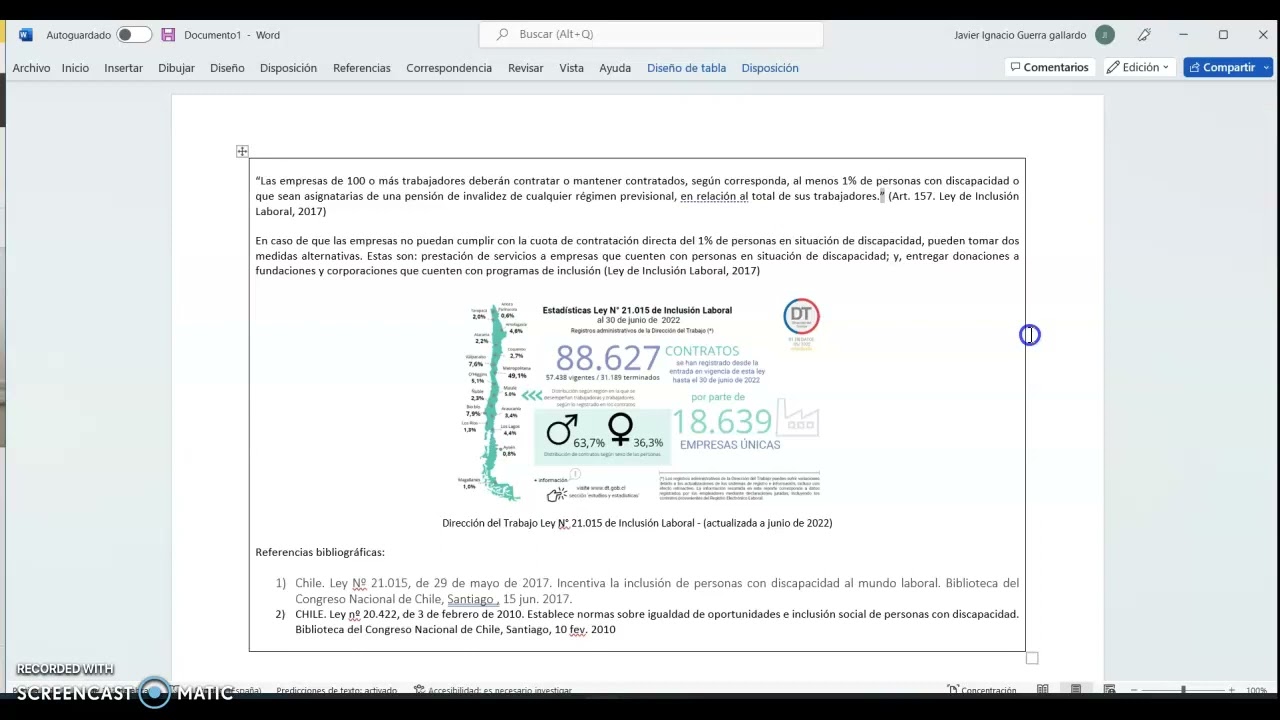This screenshot has width=1280, height=720.
Task: Click the Accesibilidad: es necesario investigar status
Action: point(492,690)
